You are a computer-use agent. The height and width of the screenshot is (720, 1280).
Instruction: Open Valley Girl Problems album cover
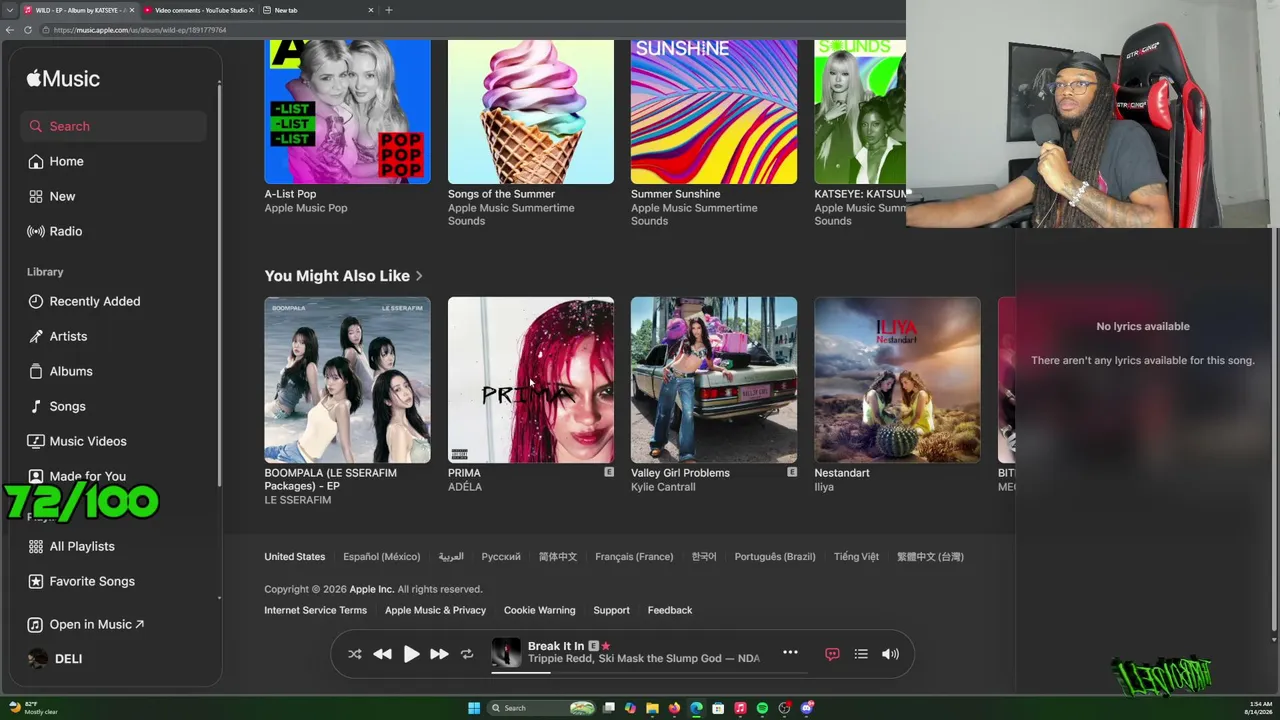(714, 380)
